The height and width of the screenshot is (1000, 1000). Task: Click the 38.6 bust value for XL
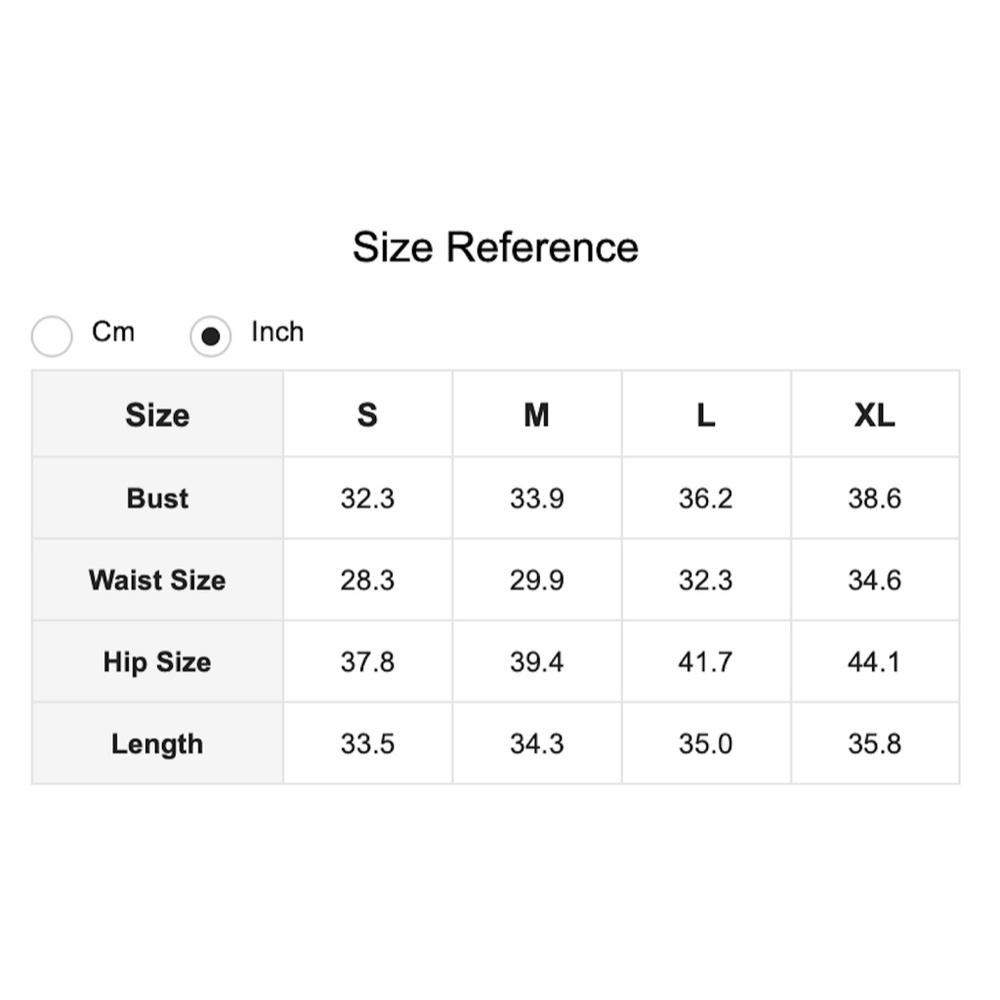coord(875,498)
